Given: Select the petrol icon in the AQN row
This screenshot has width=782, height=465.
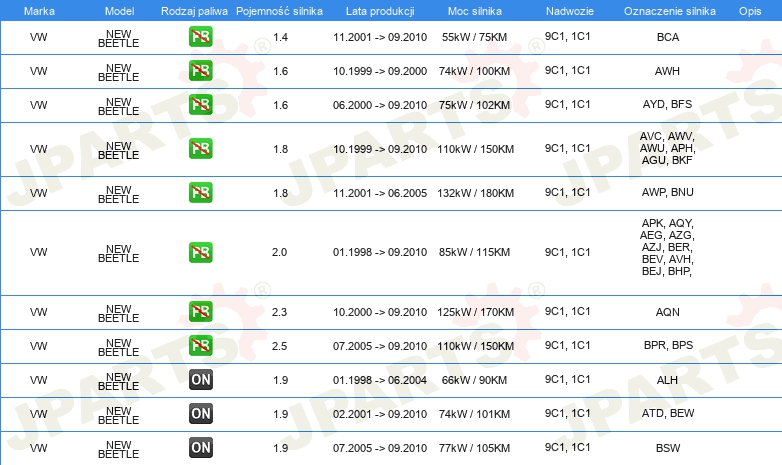Looking at the screenshot, I should pyautogui.click(x=200, y=312).
